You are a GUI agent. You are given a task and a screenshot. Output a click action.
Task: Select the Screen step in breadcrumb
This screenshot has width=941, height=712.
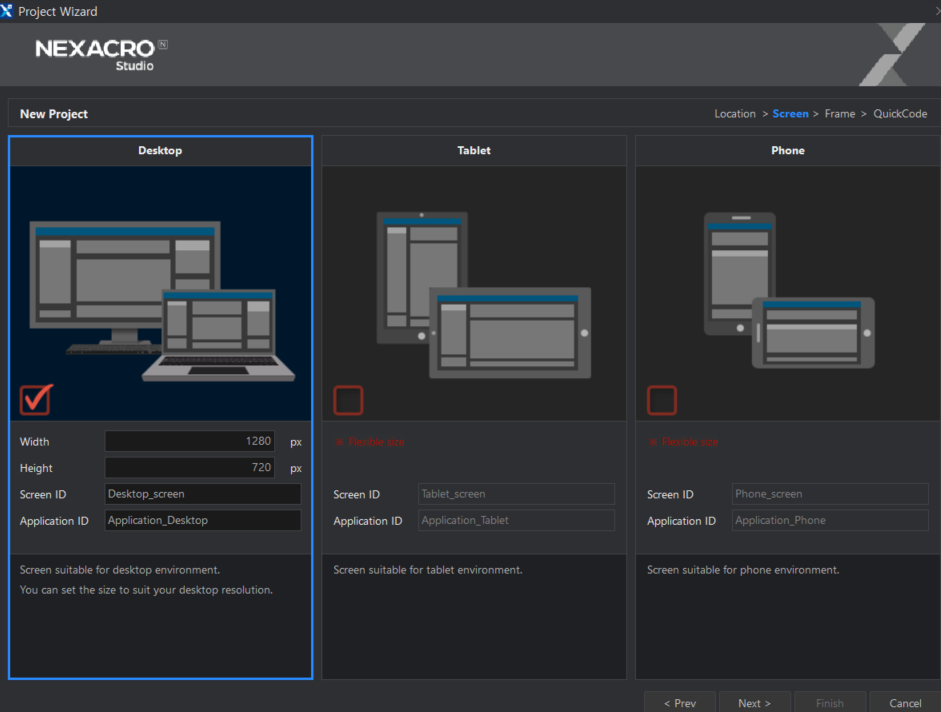(x=790, y=113)
